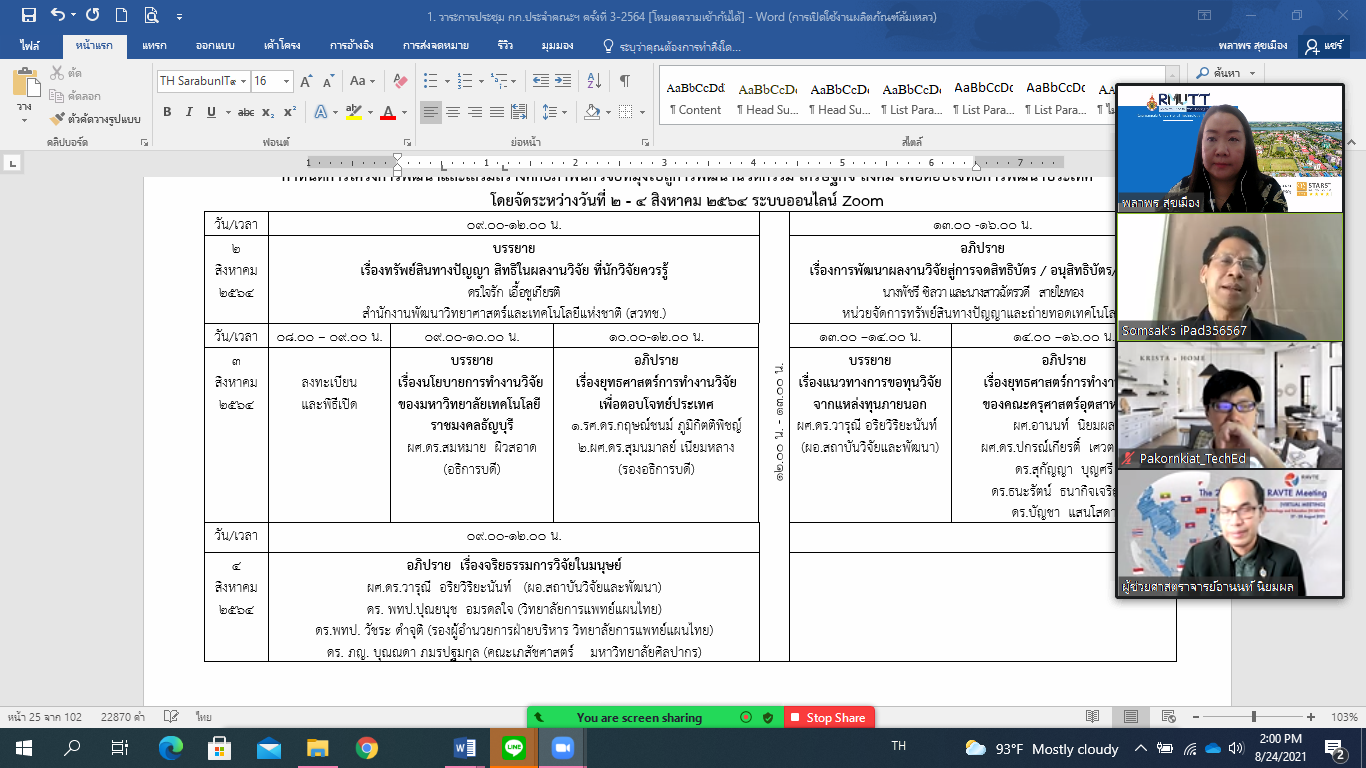The height and width of the screenshot is (768, 1366).
Task: Open Microsoft Edge from the taskbar
Action: pos(171,747)
